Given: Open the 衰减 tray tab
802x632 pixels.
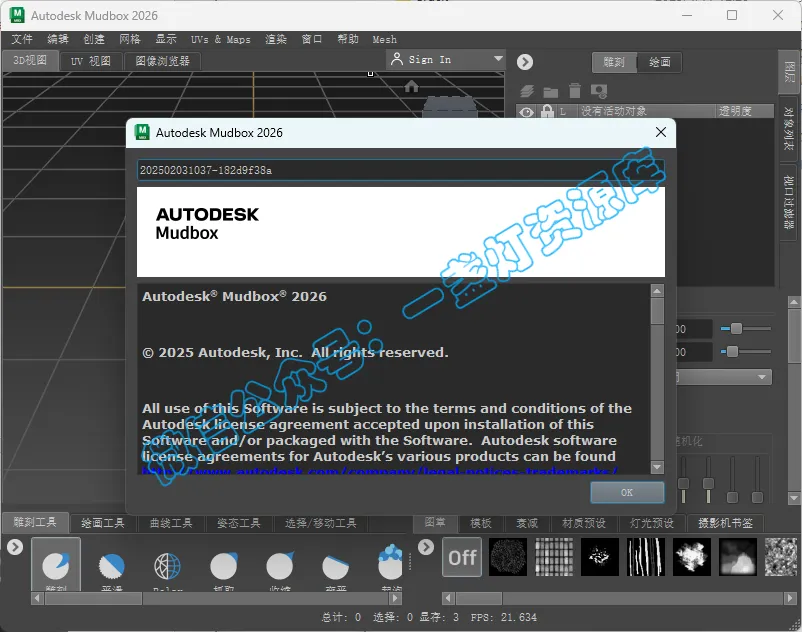Looking at the screenshot, I should pyautogui.click(x=527, y=523).
